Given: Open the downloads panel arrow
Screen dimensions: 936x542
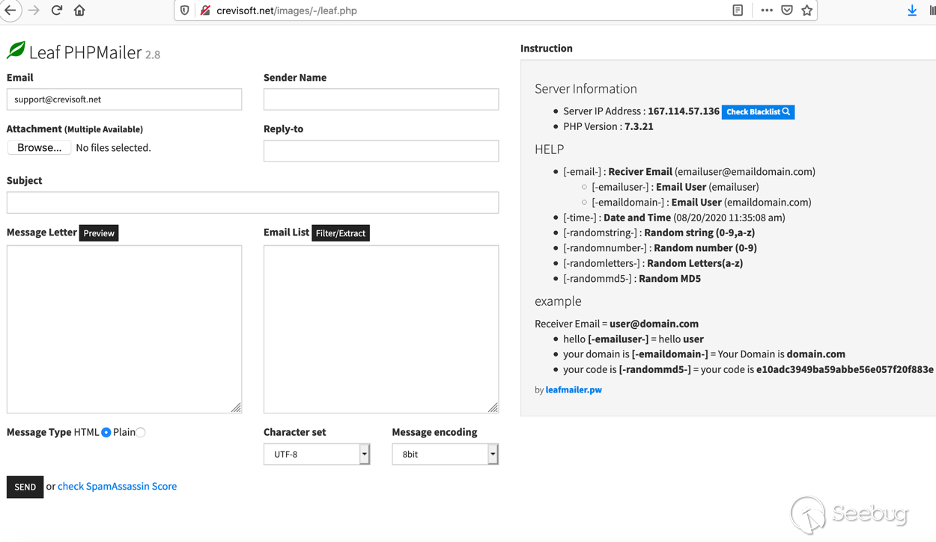Looking at the screenshot, I should point(912,10).
